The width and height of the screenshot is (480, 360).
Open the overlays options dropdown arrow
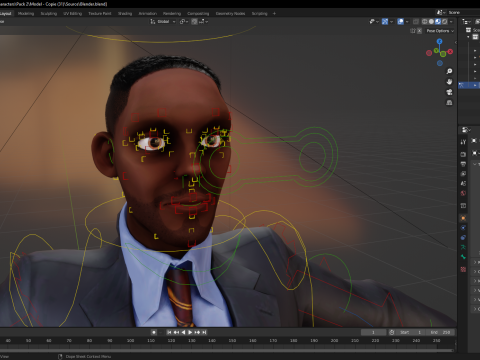(x=407, y=21)
